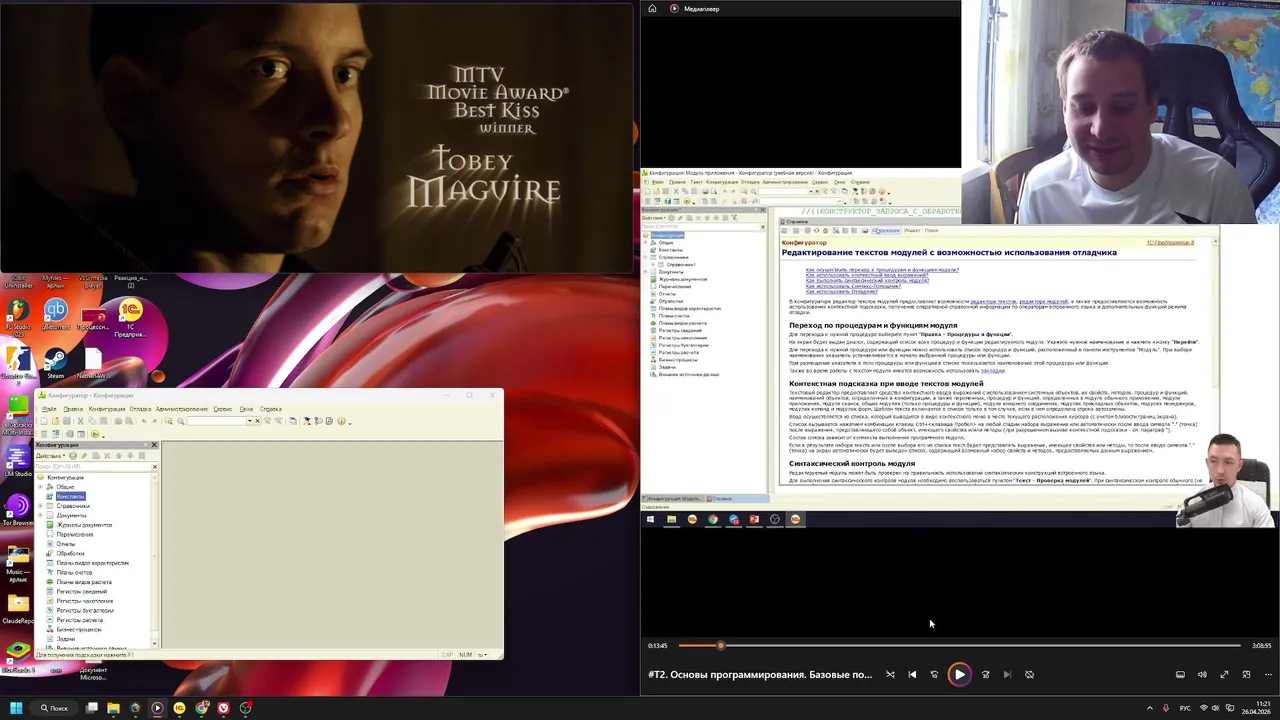Close the Конфигурация side panel
Viewport: 1280px width, 720px height.
154,445
